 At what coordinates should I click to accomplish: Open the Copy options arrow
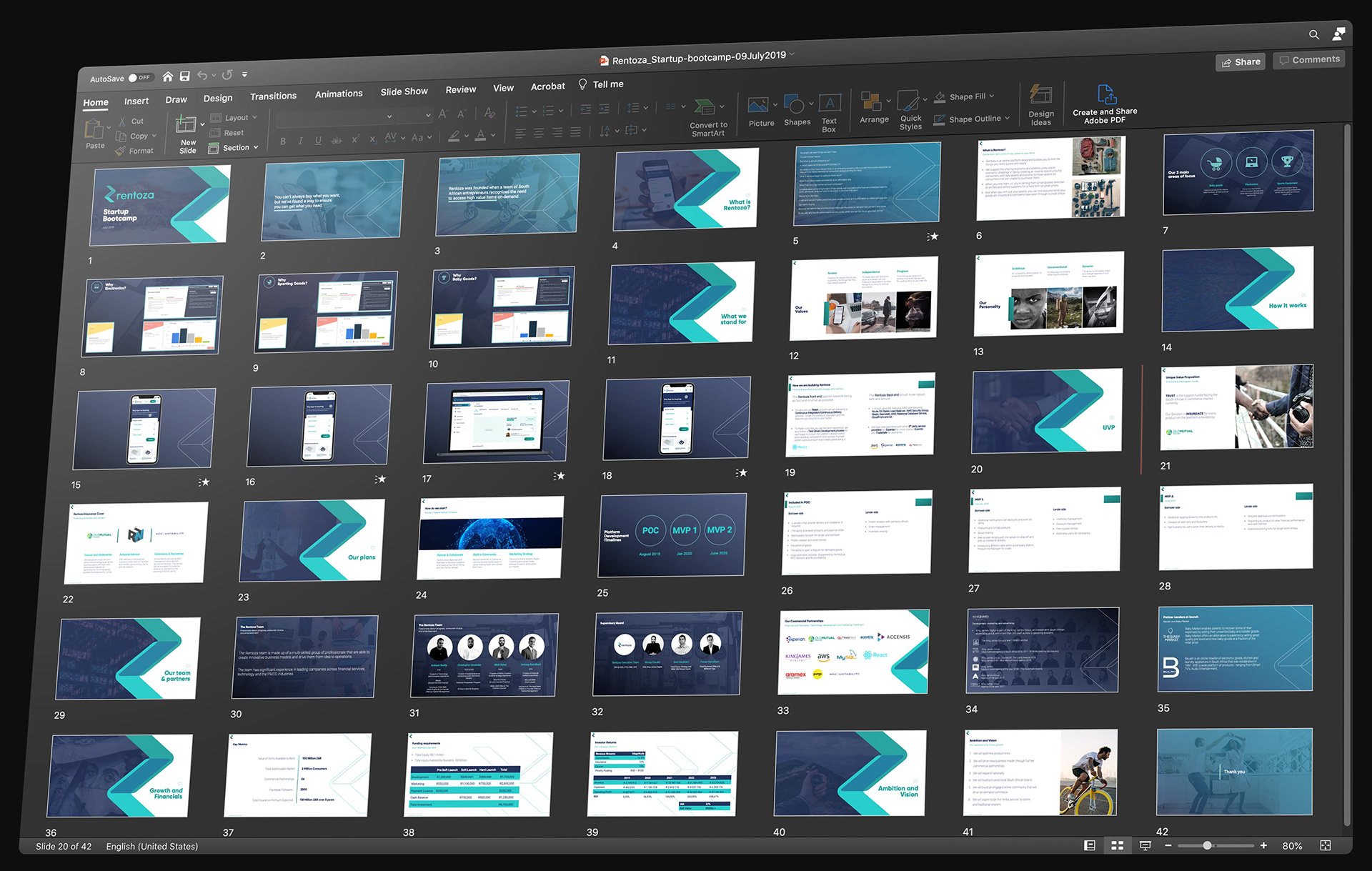coord(154,136)
